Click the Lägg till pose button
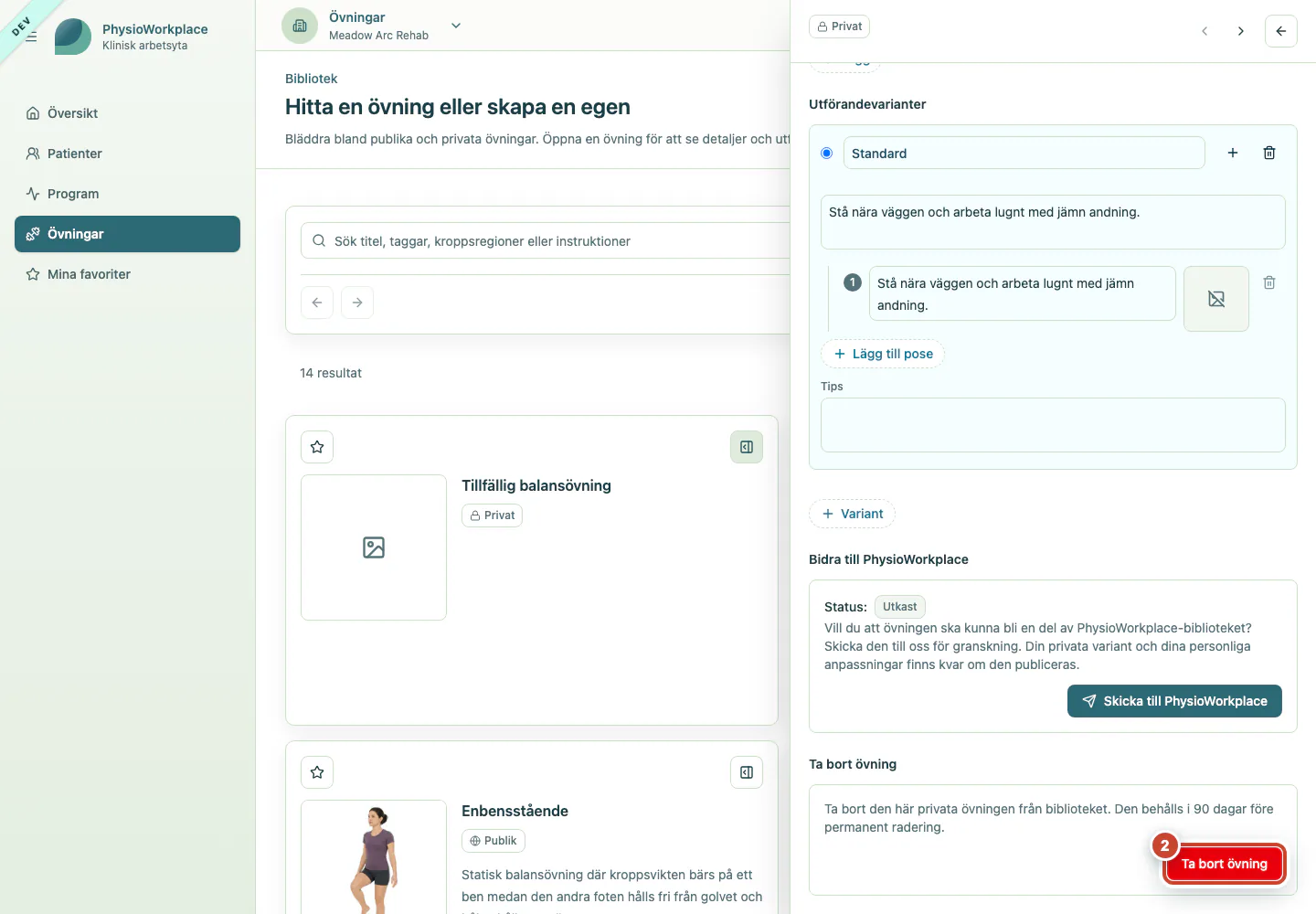This screenshot has height=914, width=1316. point(883,354)
